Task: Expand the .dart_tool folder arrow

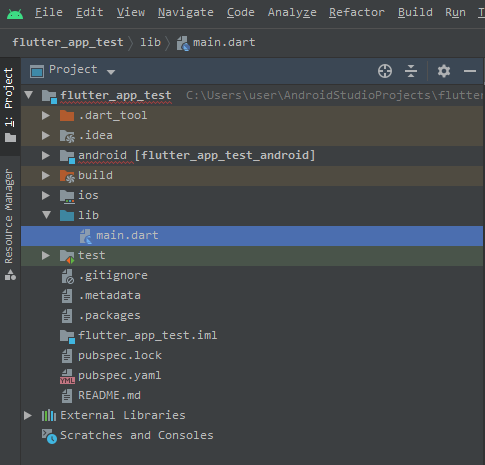Action: (x=46, y=115)
